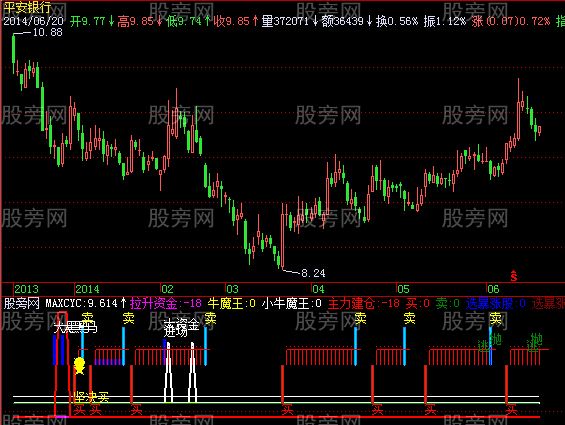
Task: Click the volume 量372071 figure
Action: pyautogui.click(x=285, y=21)
